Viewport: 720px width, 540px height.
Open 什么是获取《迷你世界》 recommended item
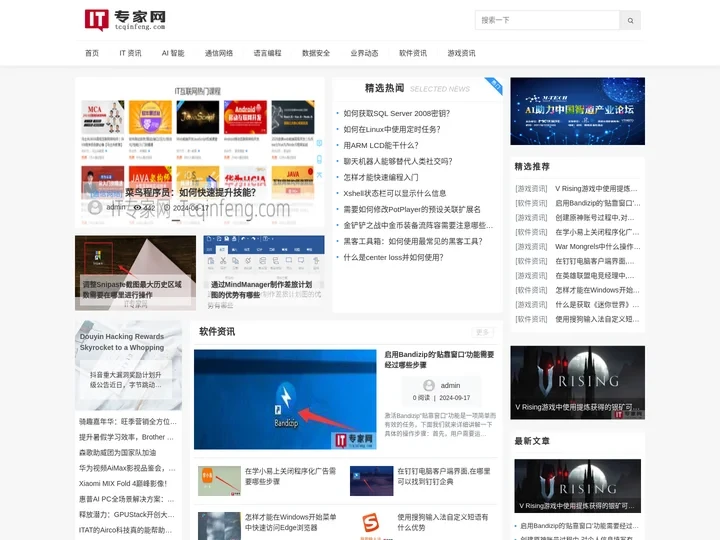[597, 305]
